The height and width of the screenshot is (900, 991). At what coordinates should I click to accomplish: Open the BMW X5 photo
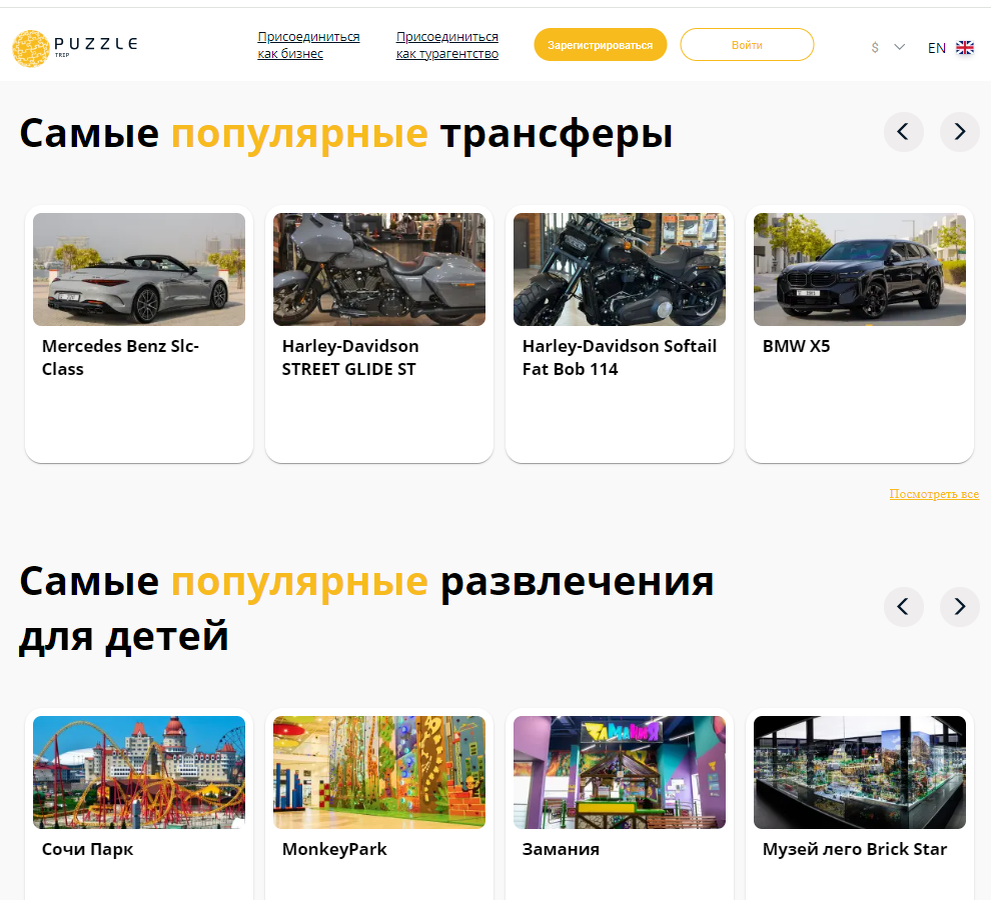[x=860, y=269]
